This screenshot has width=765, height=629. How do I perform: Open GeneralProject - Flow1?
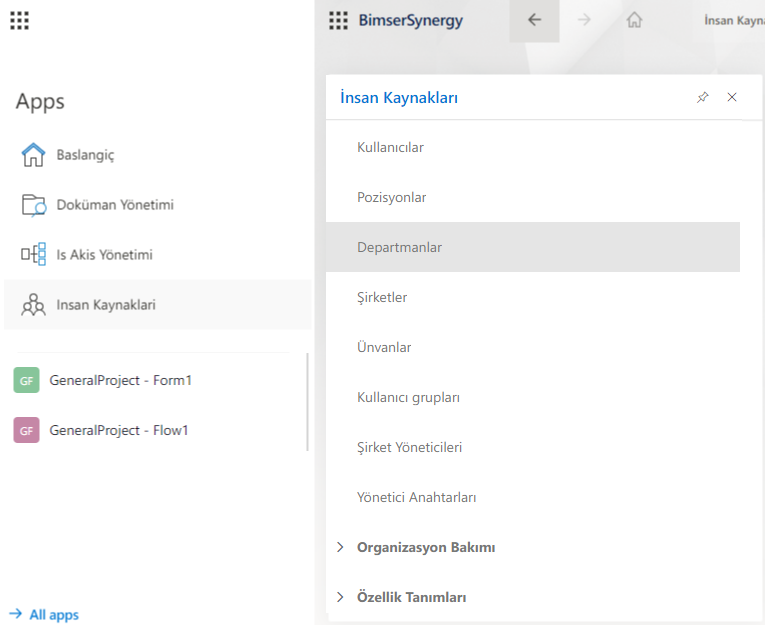point(118,430)
